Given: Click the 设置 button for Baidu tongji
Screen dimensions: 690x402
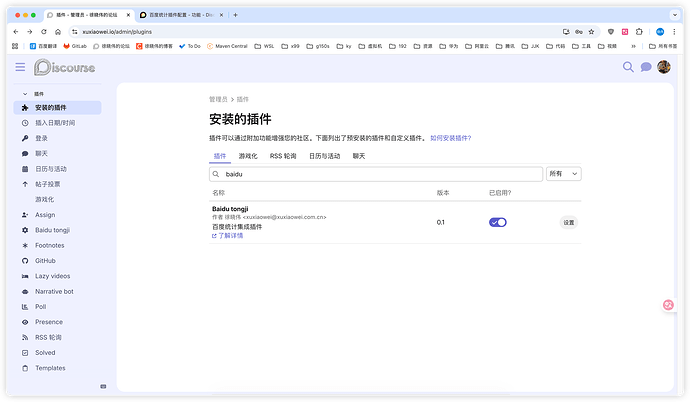Looking at the screenshot, I should click(568, 222).
